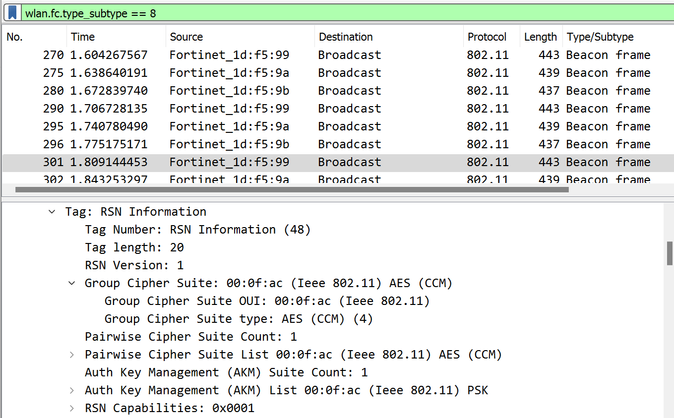
Task: Click the packet details vertical scrollbar thumb
Action: (668, 252)
